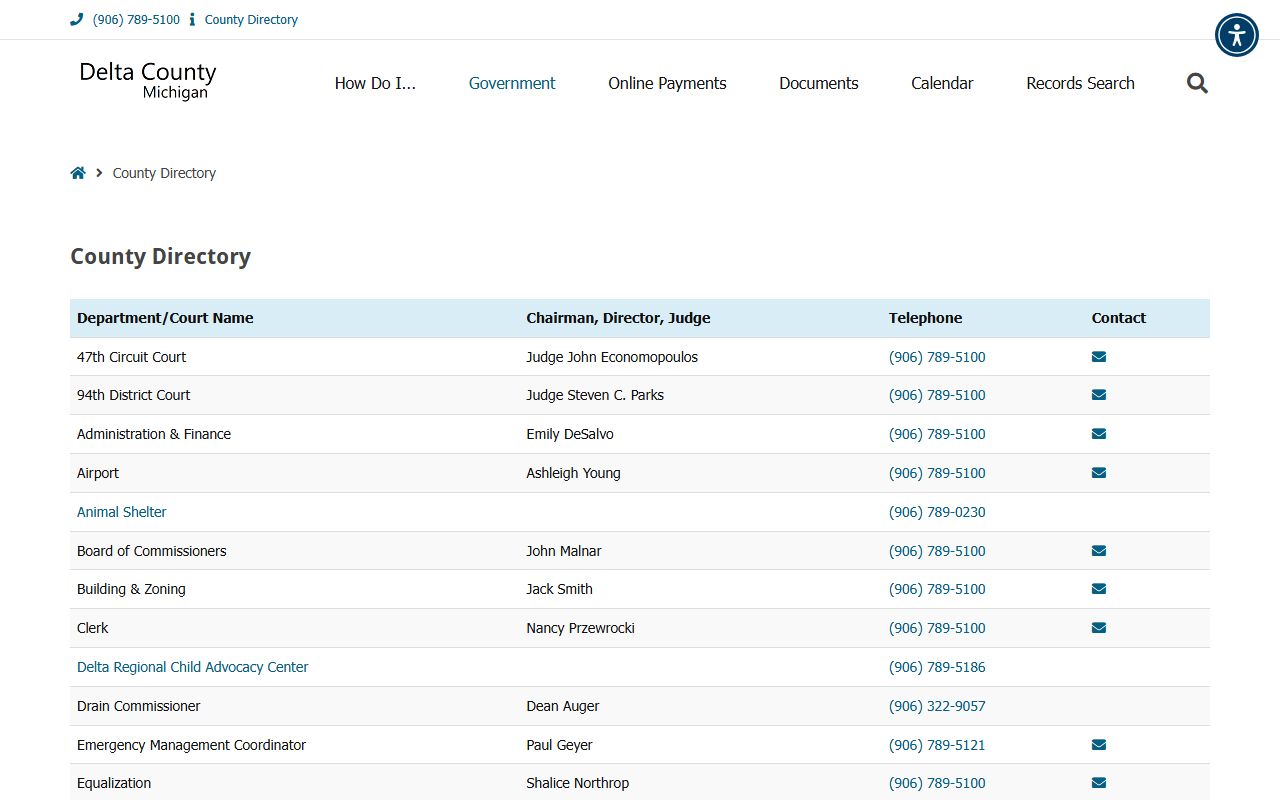Email the 94th District Court
The height and width of the screenshot is (800, 1280).
tap(1099, 395)
